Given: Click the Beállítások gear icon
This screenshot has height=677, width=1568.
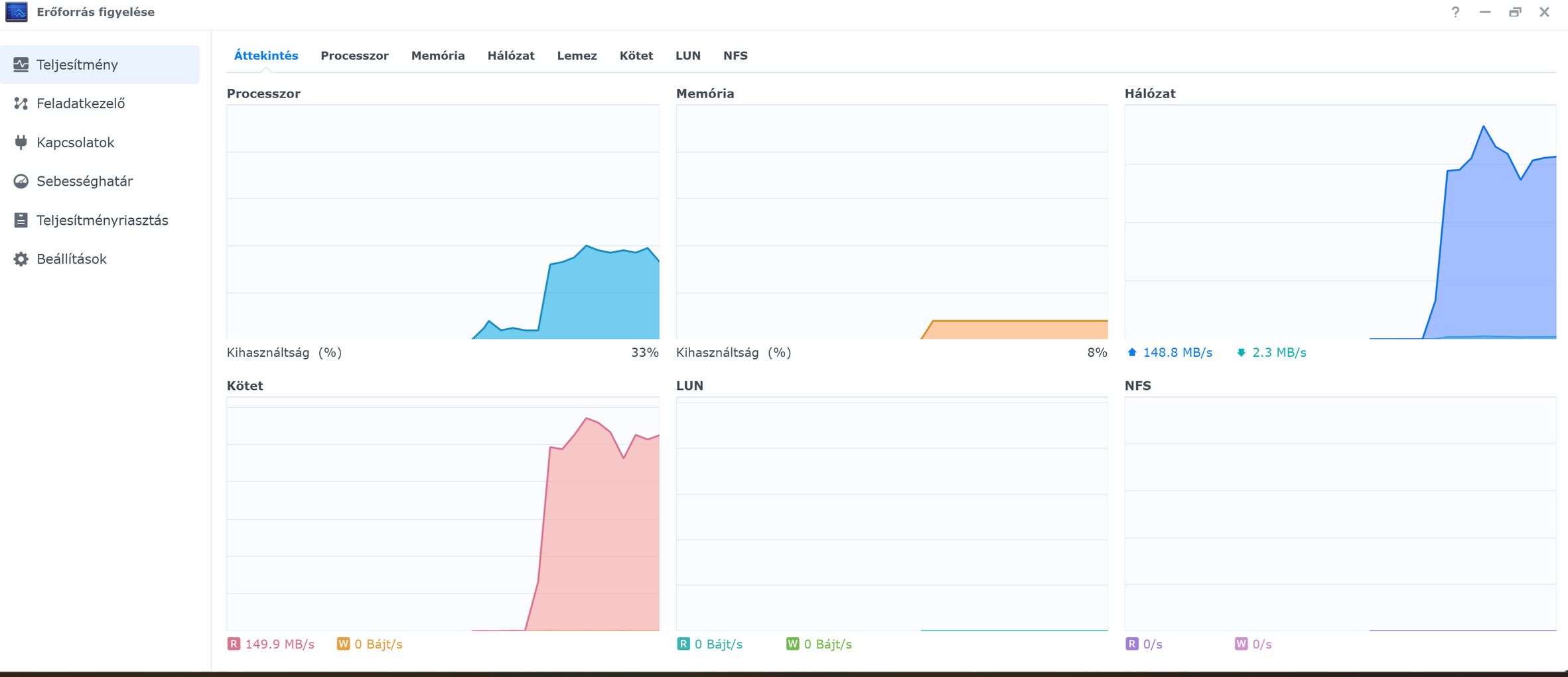Looking at the screenshot, I should [x=21, y=259].
